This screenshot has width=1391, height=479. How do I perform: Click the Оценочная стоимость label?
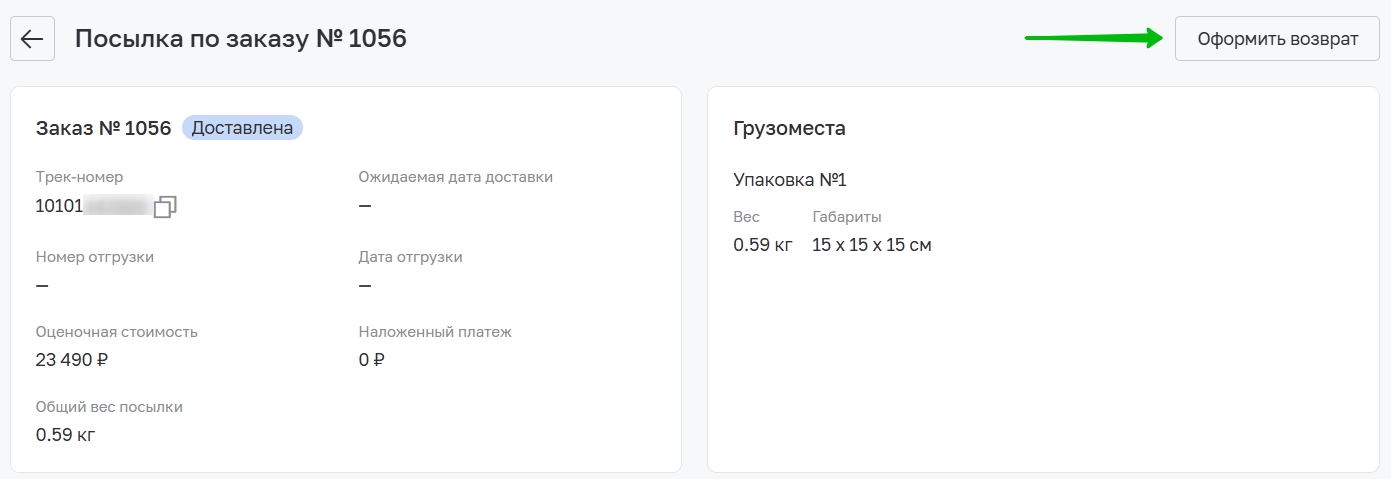pos(116,332)
